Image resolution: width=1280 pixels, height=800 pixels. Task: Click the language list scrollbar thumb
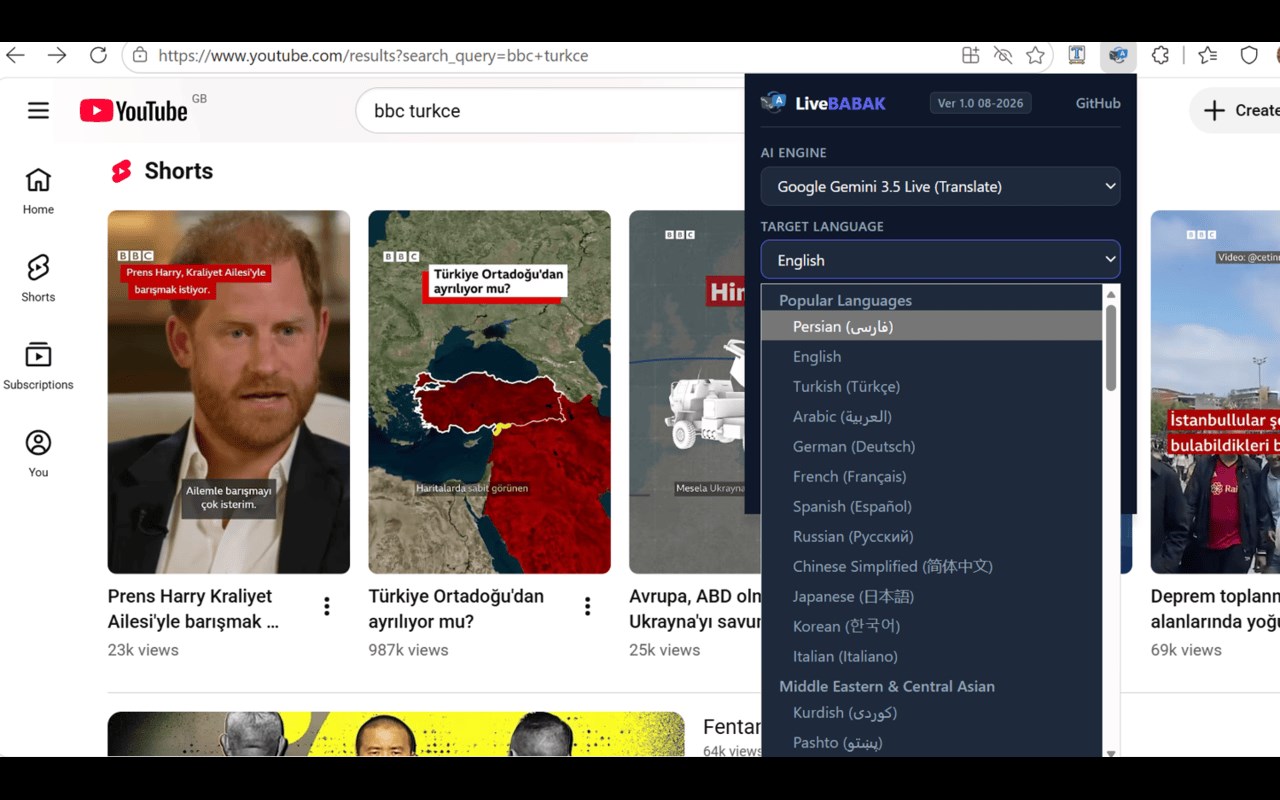tap(1110, 348)
